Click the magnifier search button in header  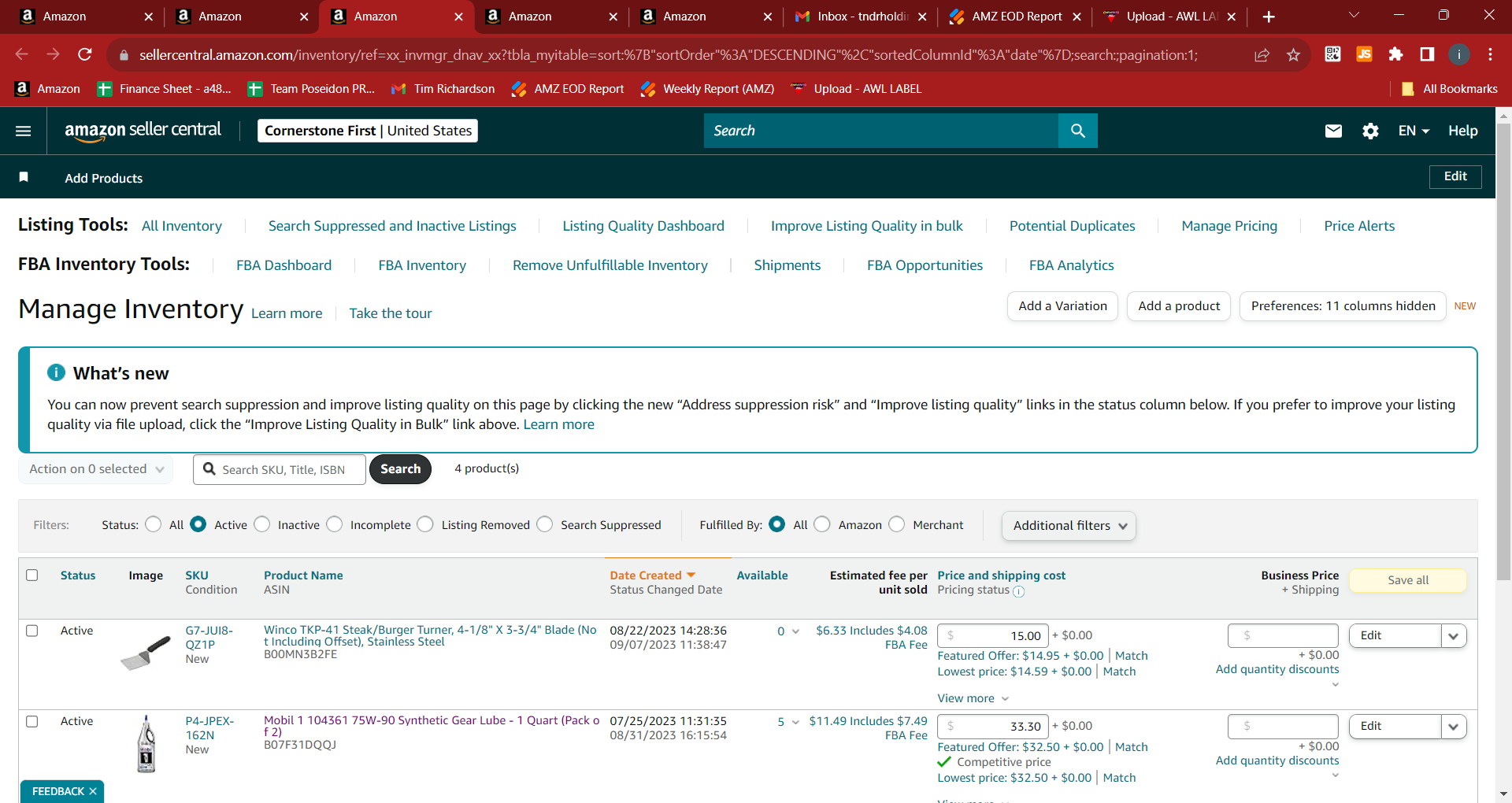[x=1077, y=131]
